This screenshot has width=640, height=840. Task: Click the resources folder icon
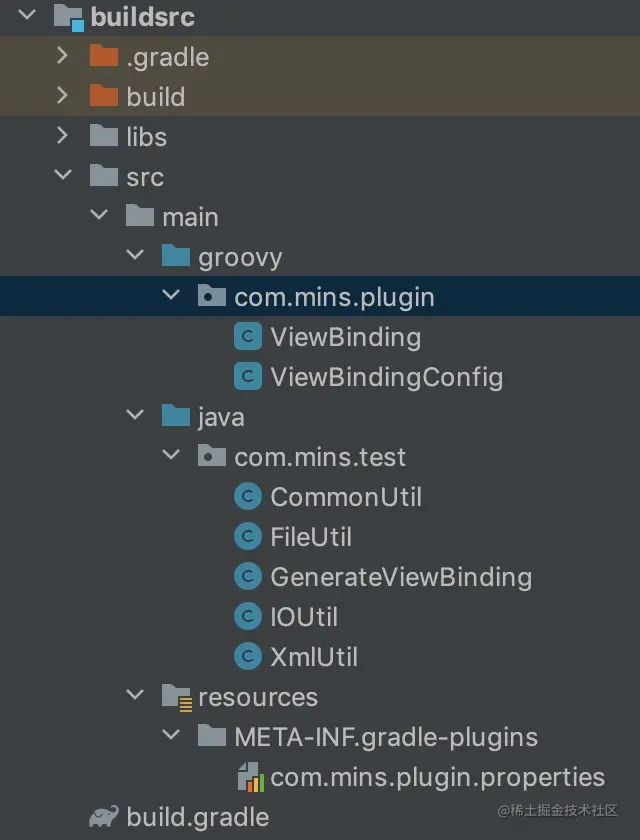[175, 697]
